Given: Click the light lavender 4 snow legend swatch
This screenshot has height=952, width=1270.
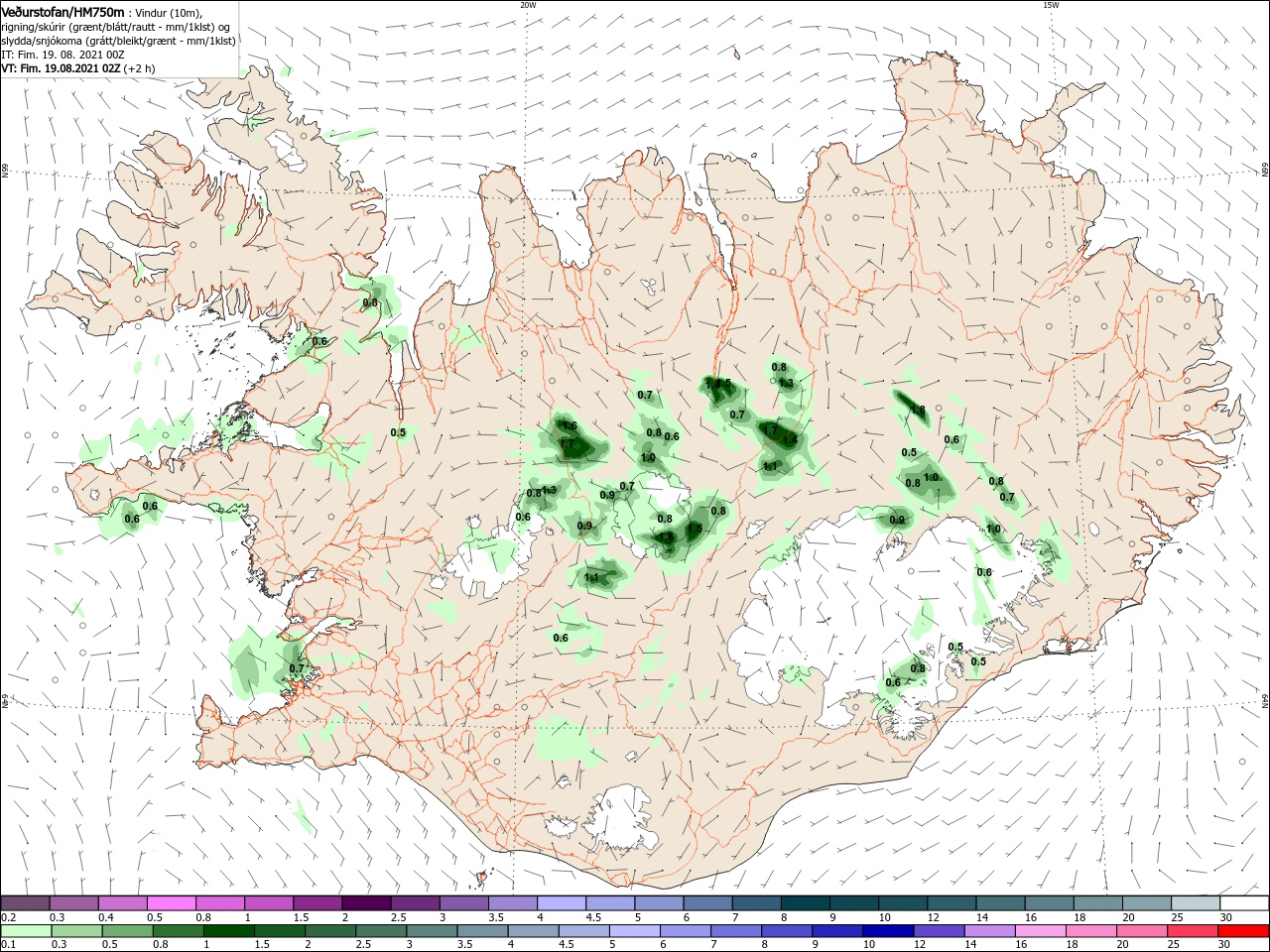Looking at the screenshot, I should (x=561, y=902).
